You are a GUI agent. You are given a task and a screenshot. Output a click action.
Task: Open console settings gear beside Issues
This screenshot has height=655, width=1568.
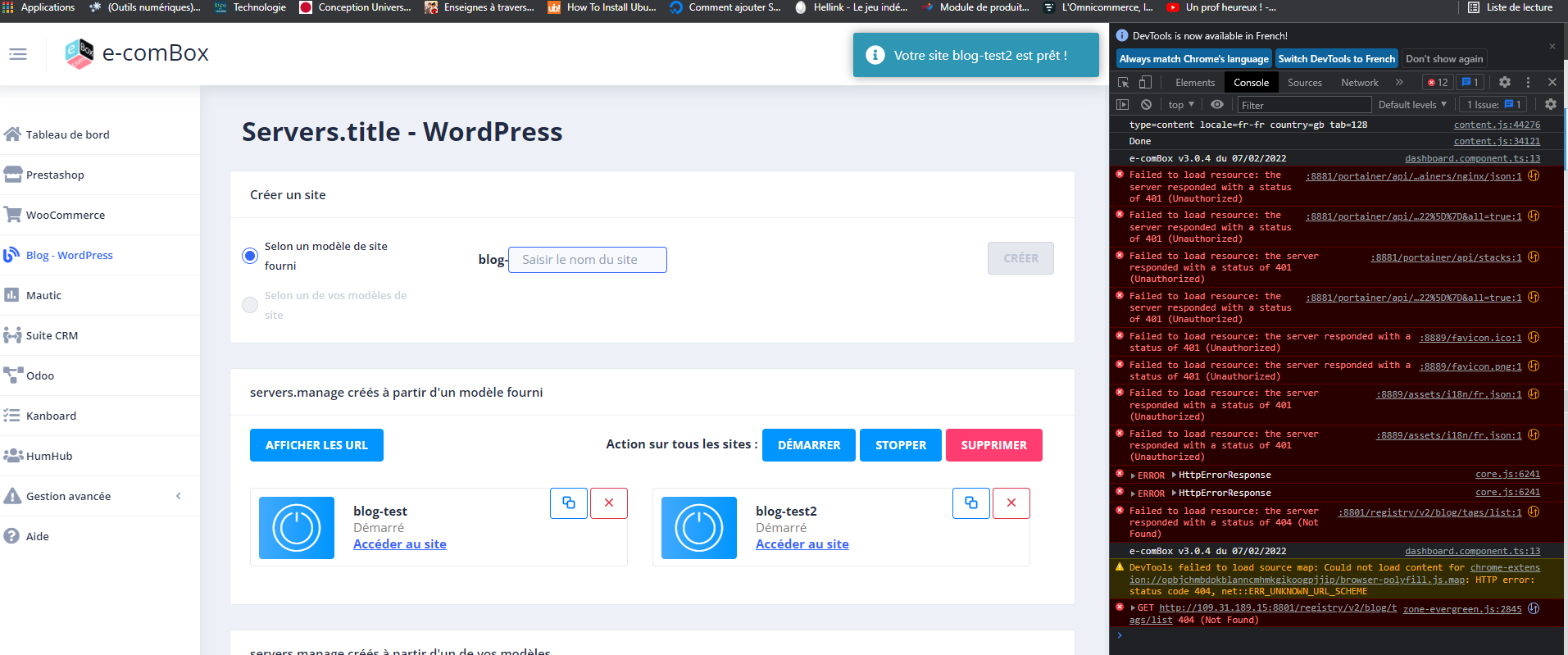pyautogui.click(x=1551, y=104)
